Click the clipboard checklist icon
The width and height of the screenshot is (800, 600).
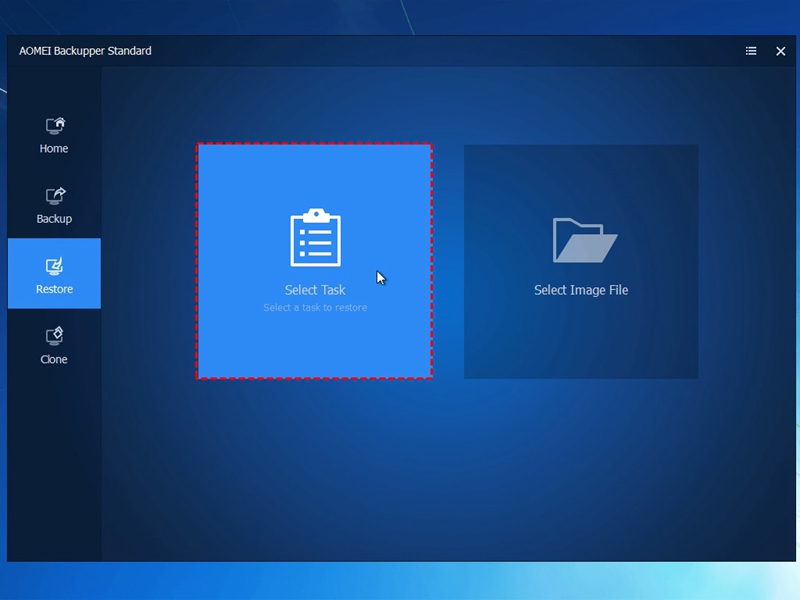(315, 237)
